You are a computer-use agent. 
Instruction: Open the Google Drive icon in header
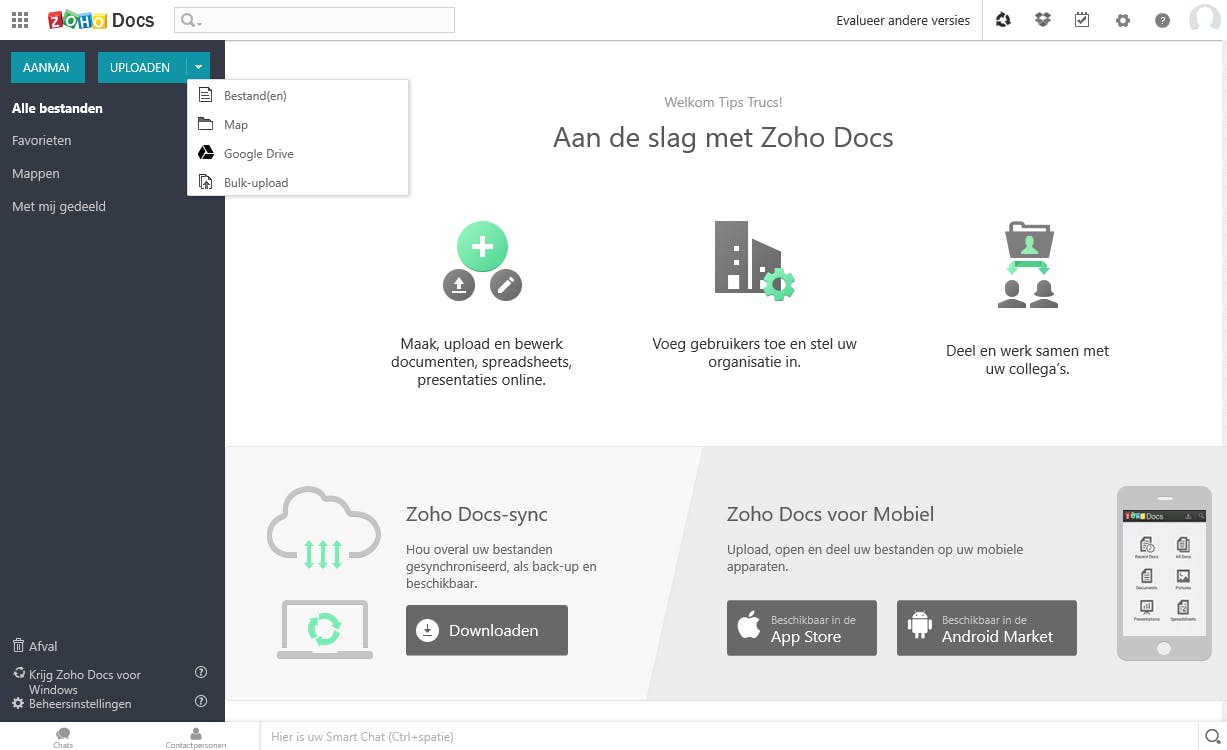[1003, 20]
